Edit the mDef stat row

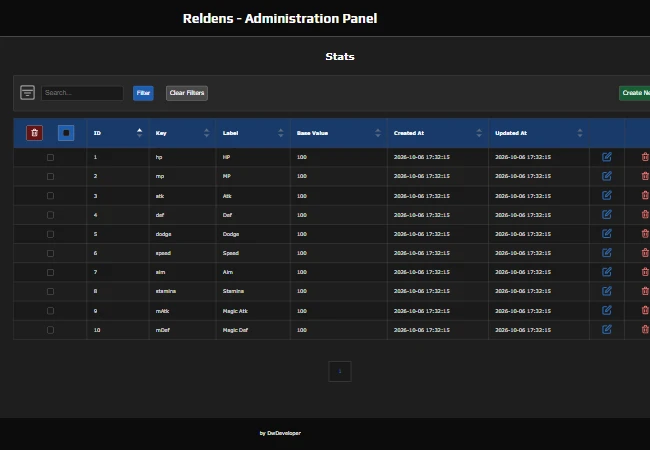606,329
